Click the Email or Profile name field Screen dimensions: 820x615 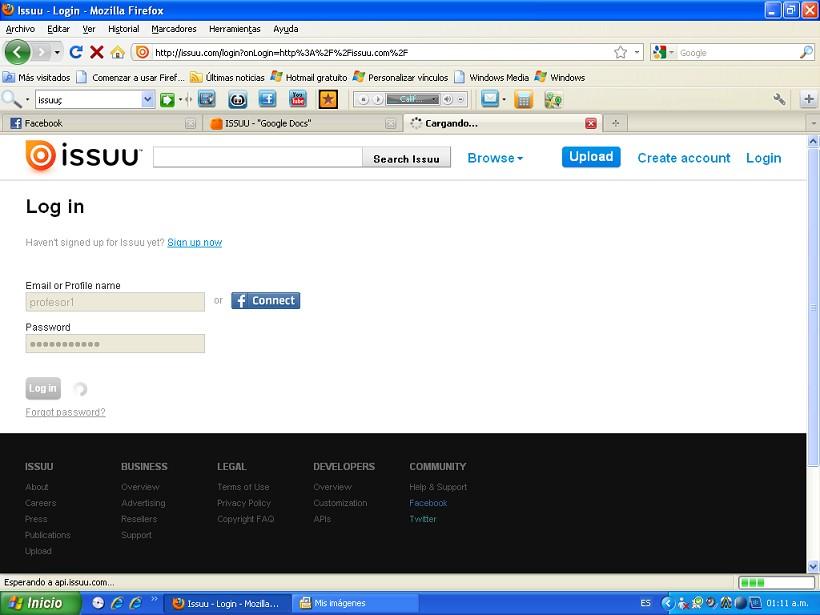[115, 302]
